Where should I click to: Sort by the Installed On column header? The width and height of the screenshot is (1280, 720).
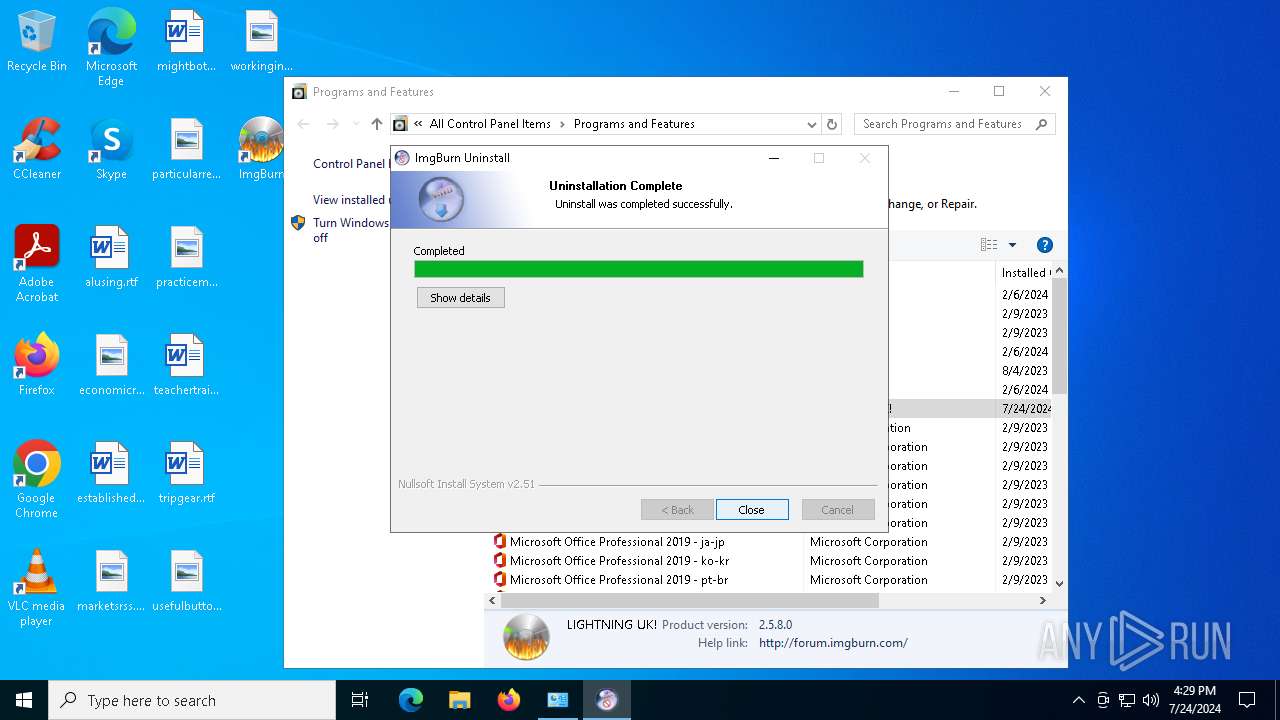1024,272
